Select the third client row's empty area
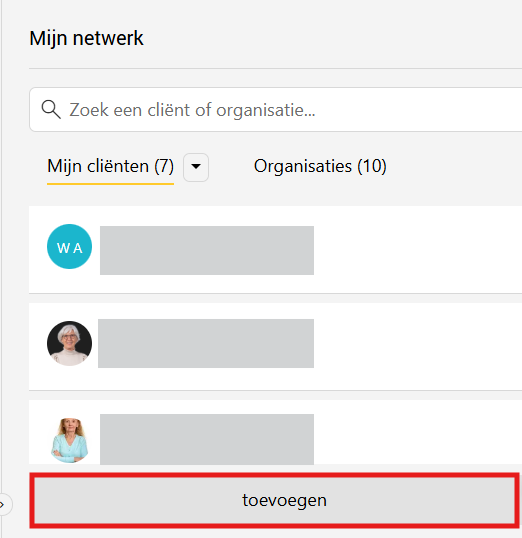The width and height of the screenshot is (522, 538). [418, 432]
